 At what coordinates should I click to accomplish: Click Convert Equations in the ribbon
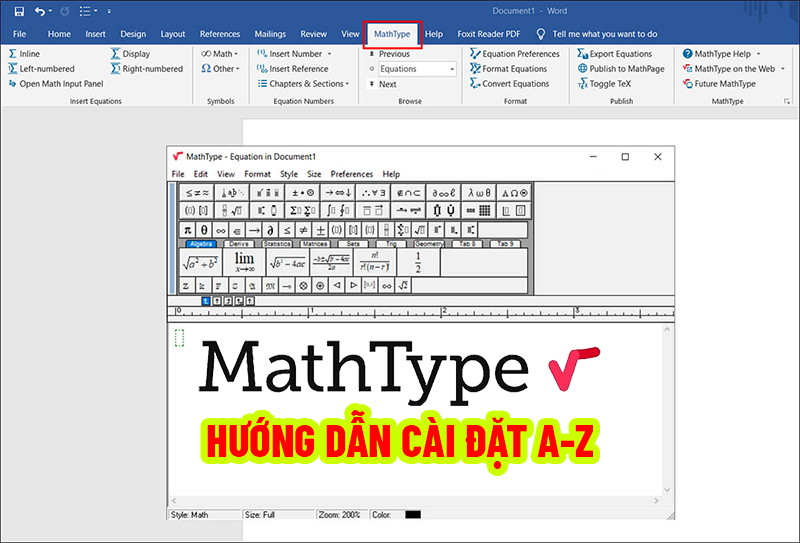pyautogui.click(x=510, y=84)
